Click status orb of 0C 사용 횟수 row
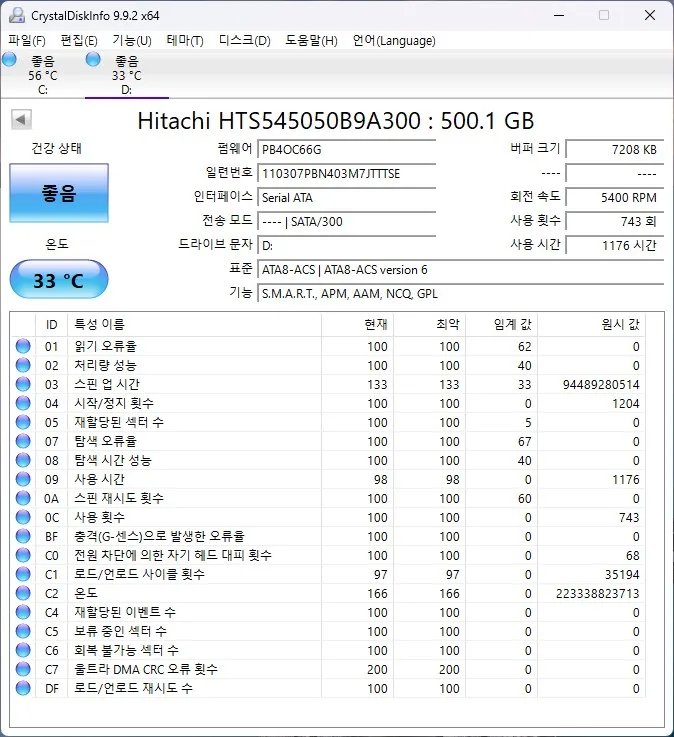Image resolution: width=674 pixels, height=737 pixels. (23, 517)
